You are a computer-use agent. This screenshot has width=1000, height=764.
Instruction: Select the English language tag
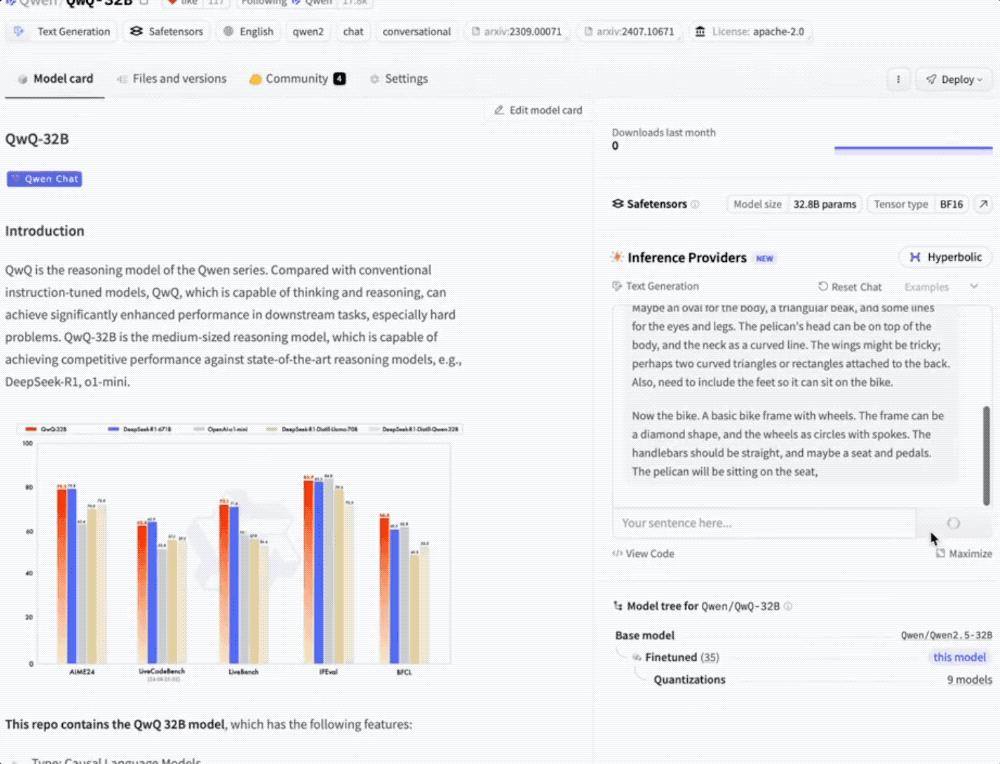248,31
